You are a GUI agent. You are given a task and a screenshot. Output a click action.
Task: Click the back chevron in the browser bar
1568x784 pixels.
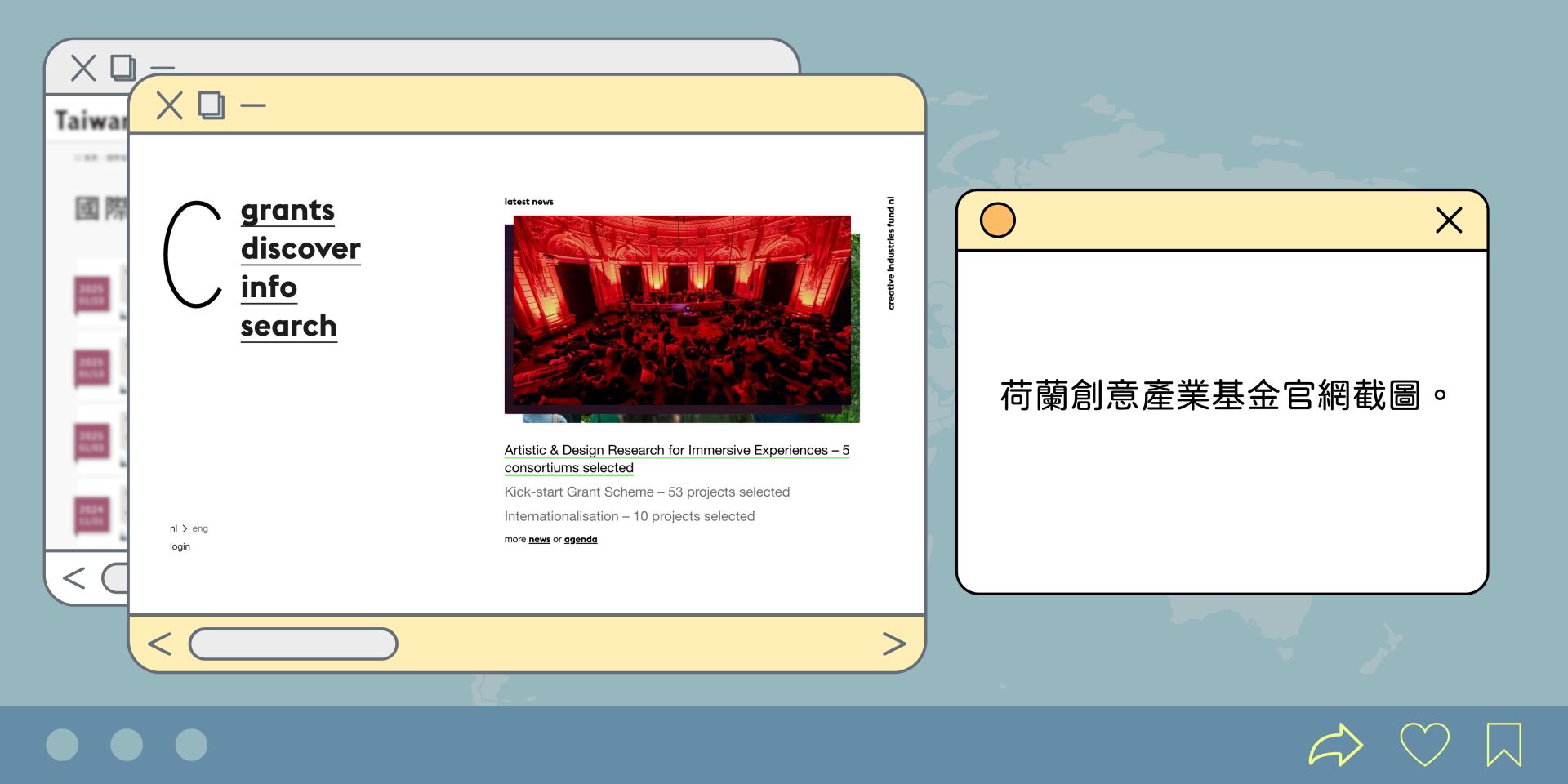160,644
